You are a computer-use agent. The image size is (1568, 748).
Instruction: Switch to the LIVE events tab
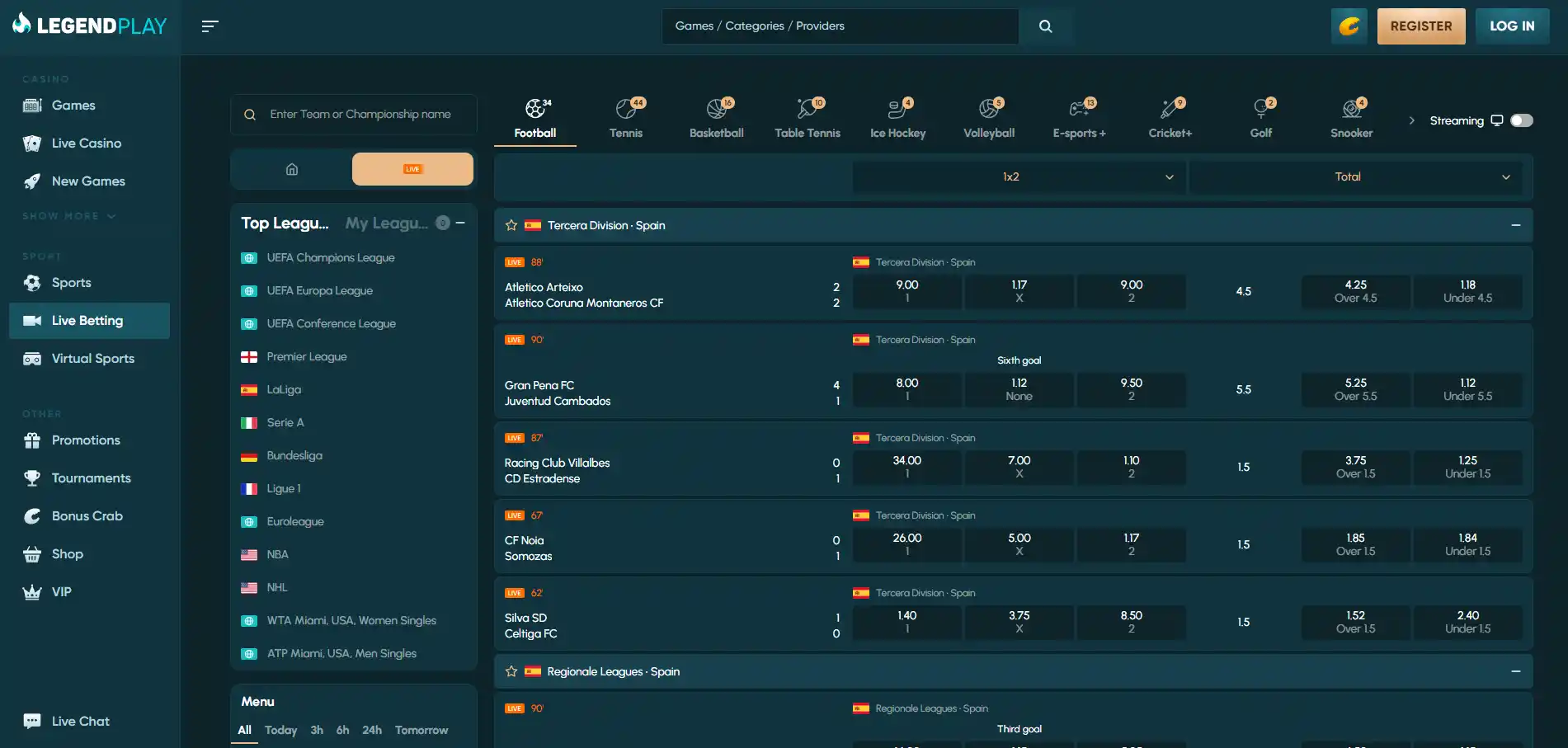tap(412, 169)
